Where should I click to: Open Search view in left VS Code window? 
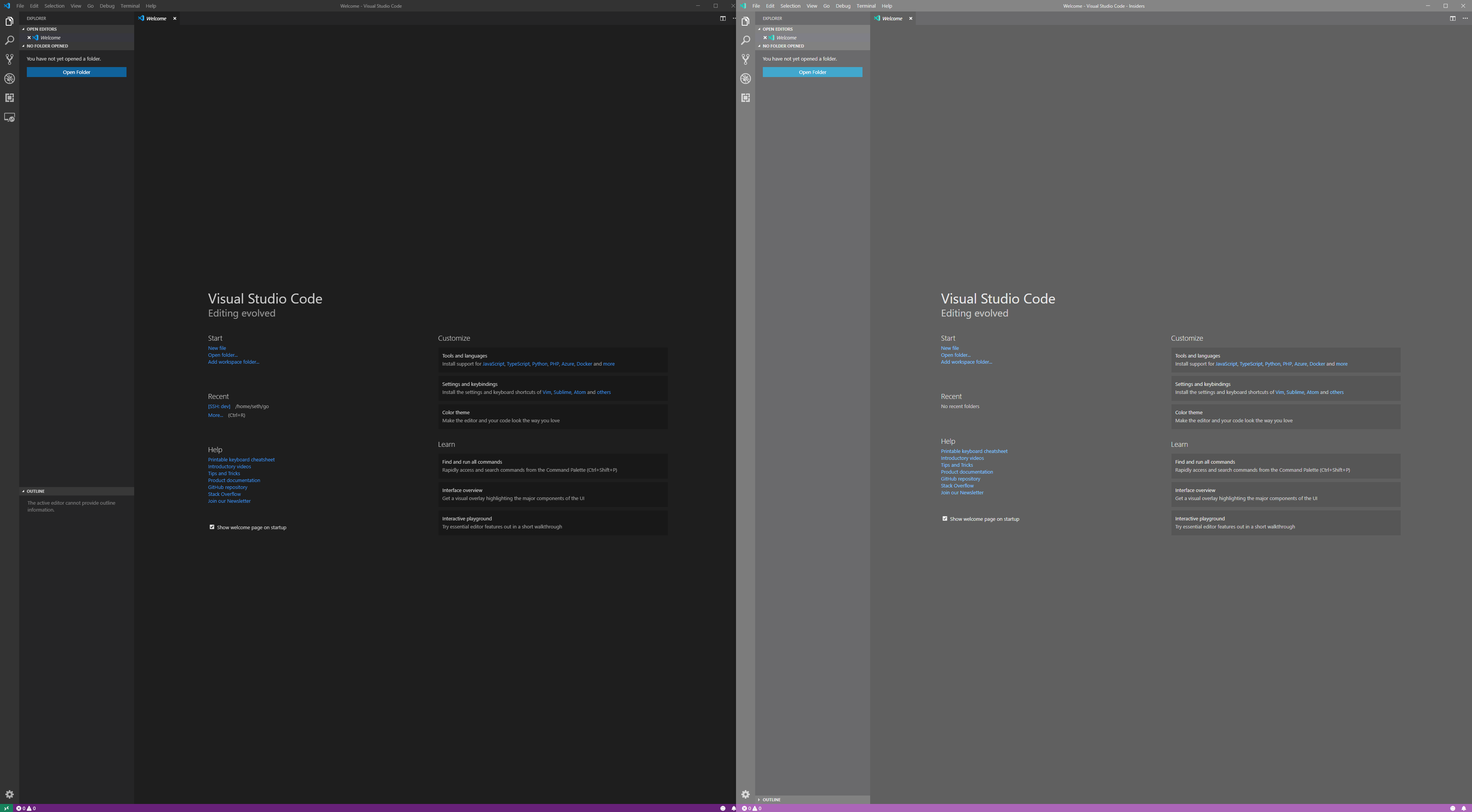point(9,41)
